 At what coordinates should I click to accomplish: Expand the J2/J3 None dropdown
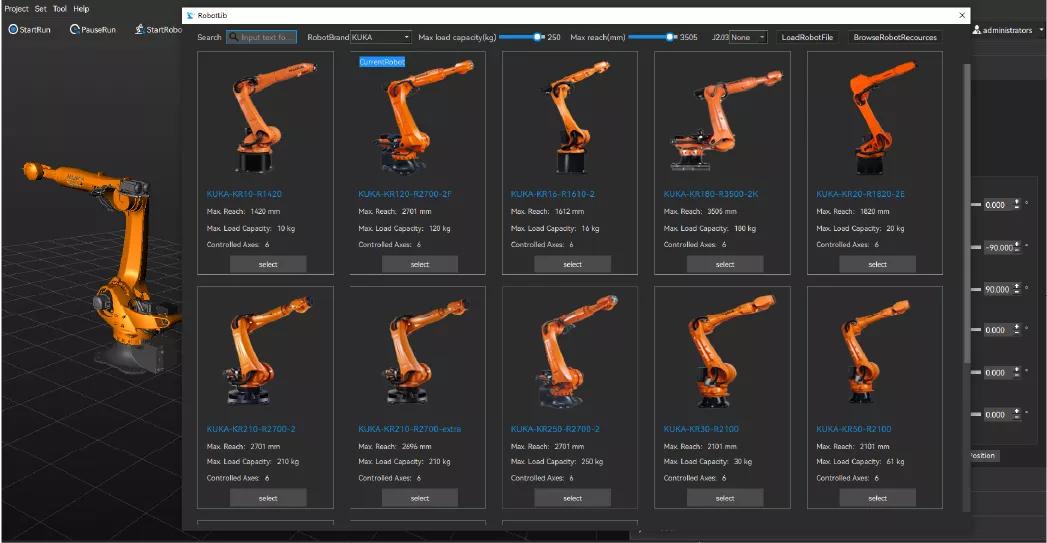click(x=748, y=37)
